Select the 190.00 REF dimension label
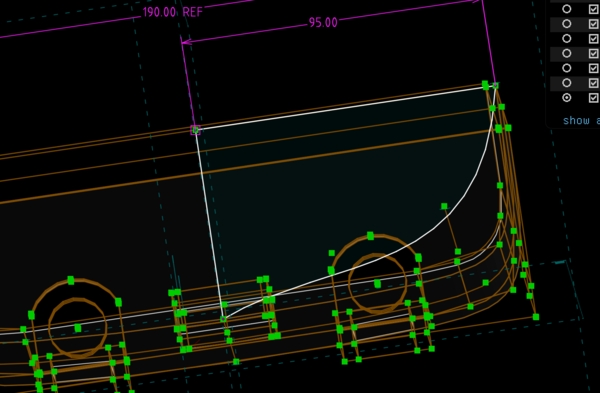This screenshot has width=600, height=393. 173,12
